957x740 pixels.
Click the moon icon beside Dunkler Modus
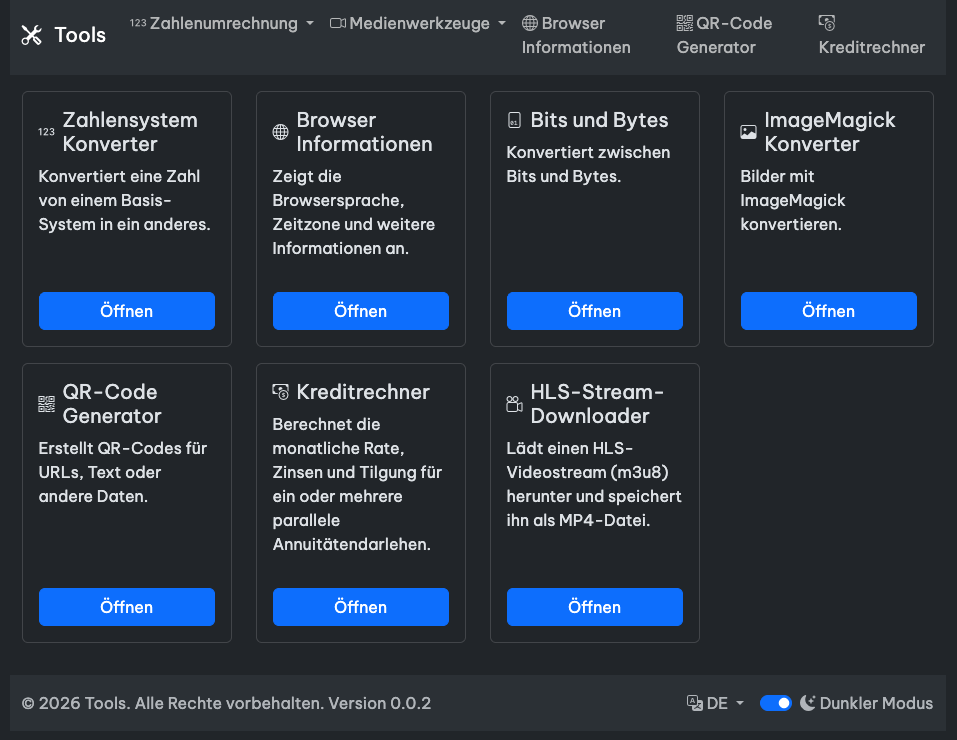click(807, 703)
